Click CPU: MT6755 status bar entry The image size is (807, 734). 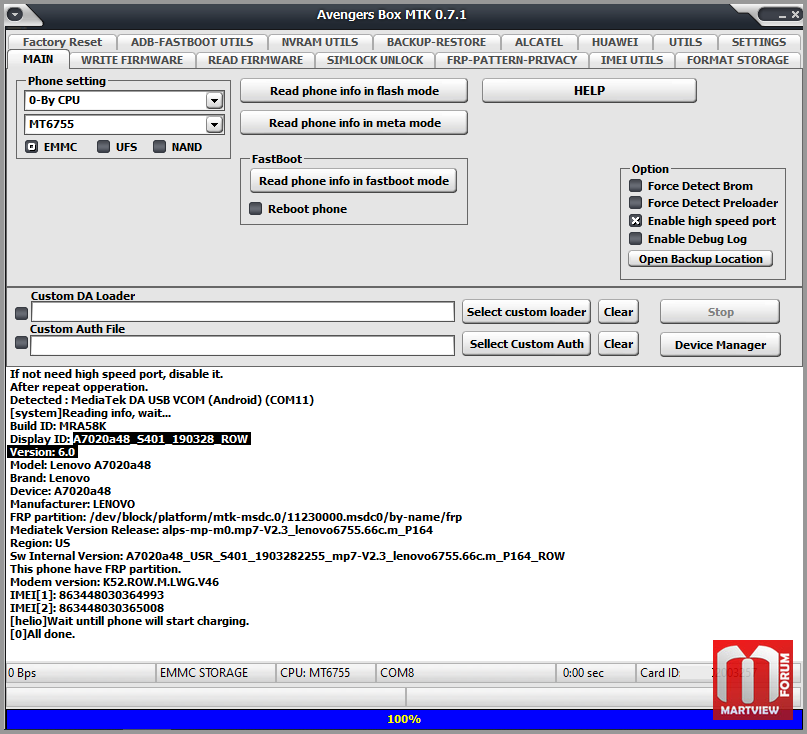click(x=325, y=673)
